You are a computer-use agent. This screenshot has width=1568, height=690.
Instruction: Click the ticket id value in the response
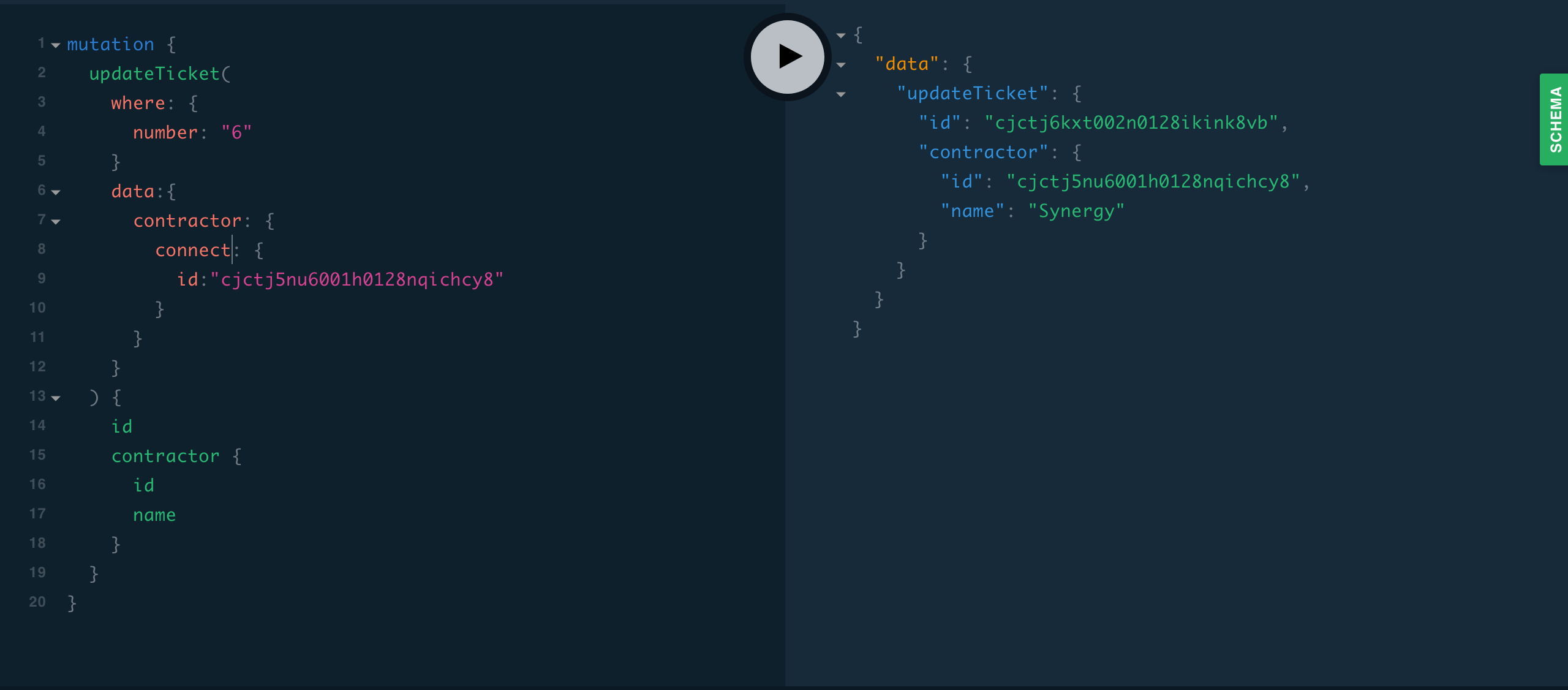[1131, 123]
